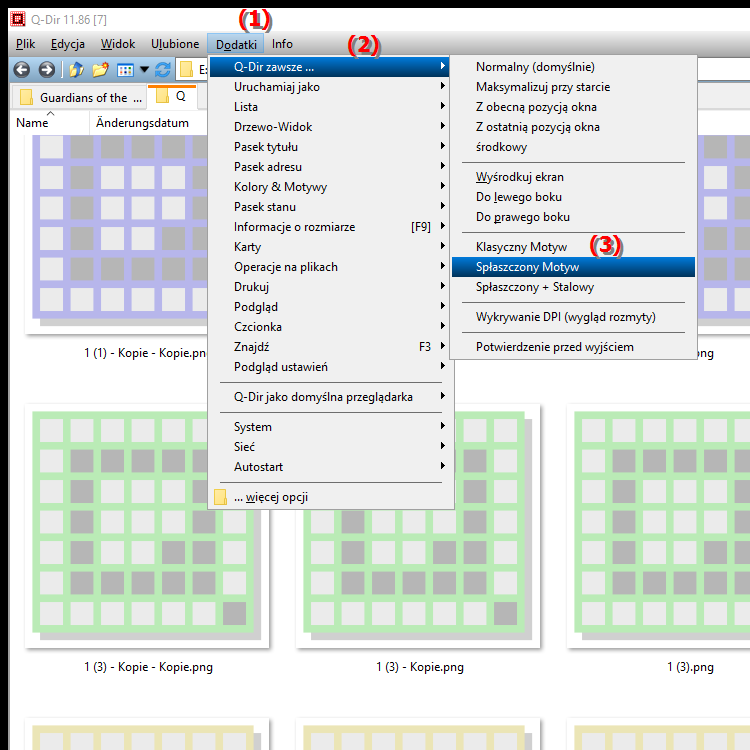Open the 'Znajdź' submenu
750x750 pixels.
[x=329, y=347]
